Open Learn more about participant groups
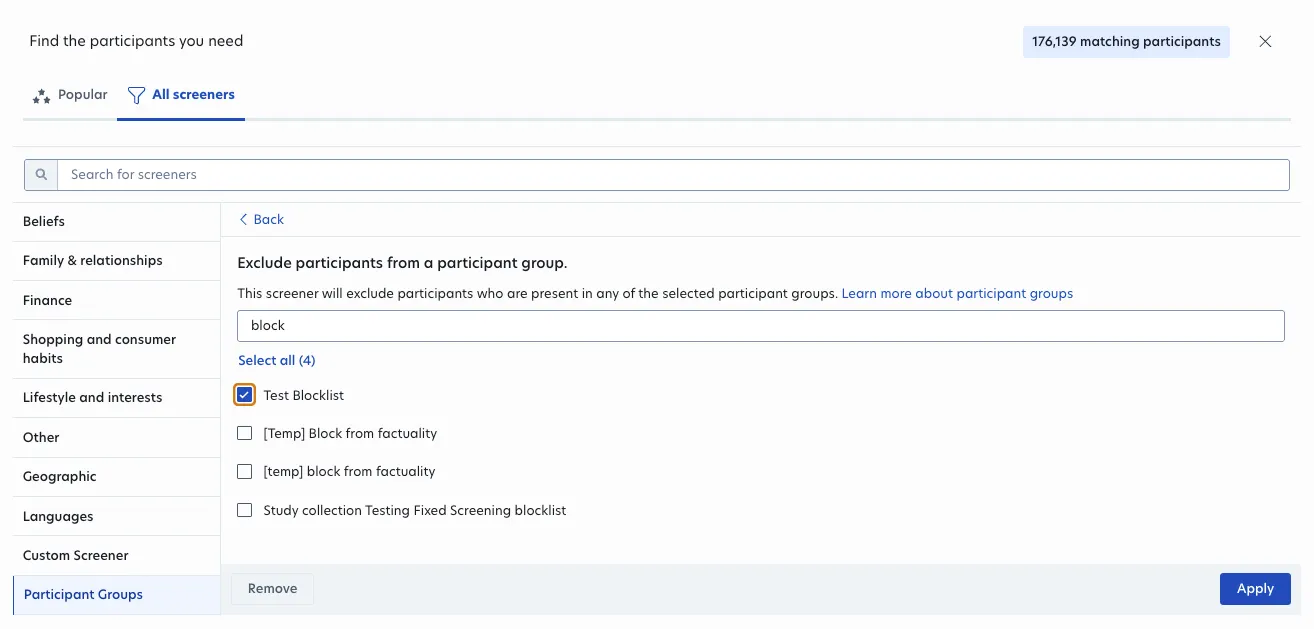Screen dimensions: 1314x629 [956, 293]
